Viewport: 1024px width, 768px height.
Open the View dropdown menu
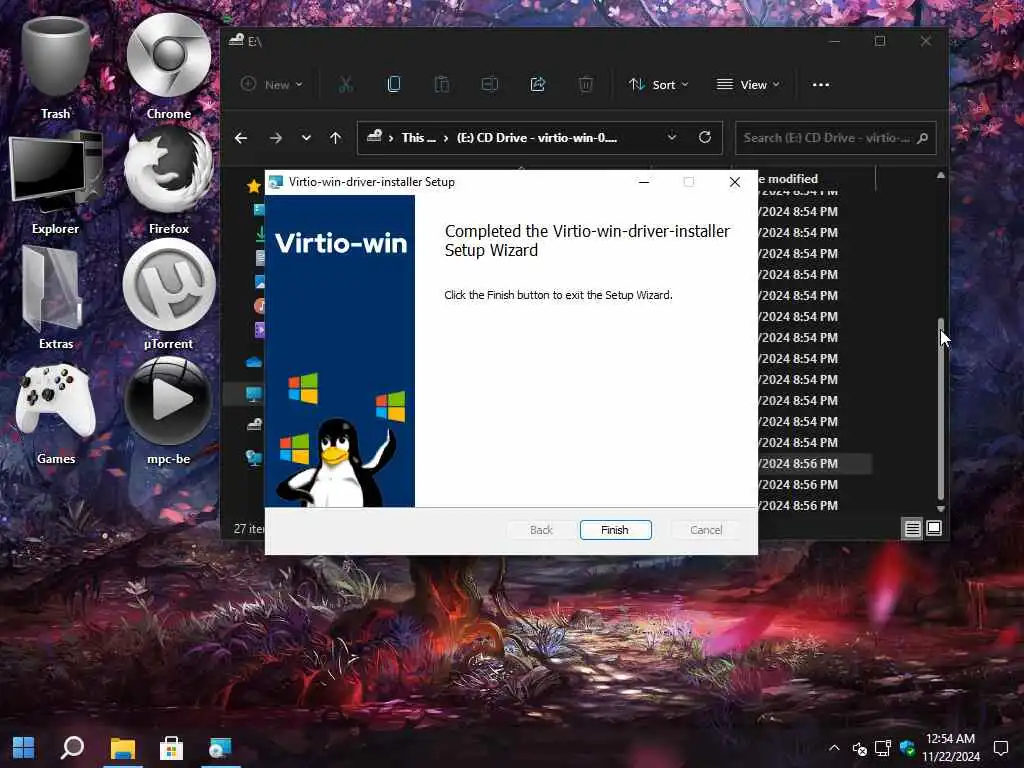[748, 84]
